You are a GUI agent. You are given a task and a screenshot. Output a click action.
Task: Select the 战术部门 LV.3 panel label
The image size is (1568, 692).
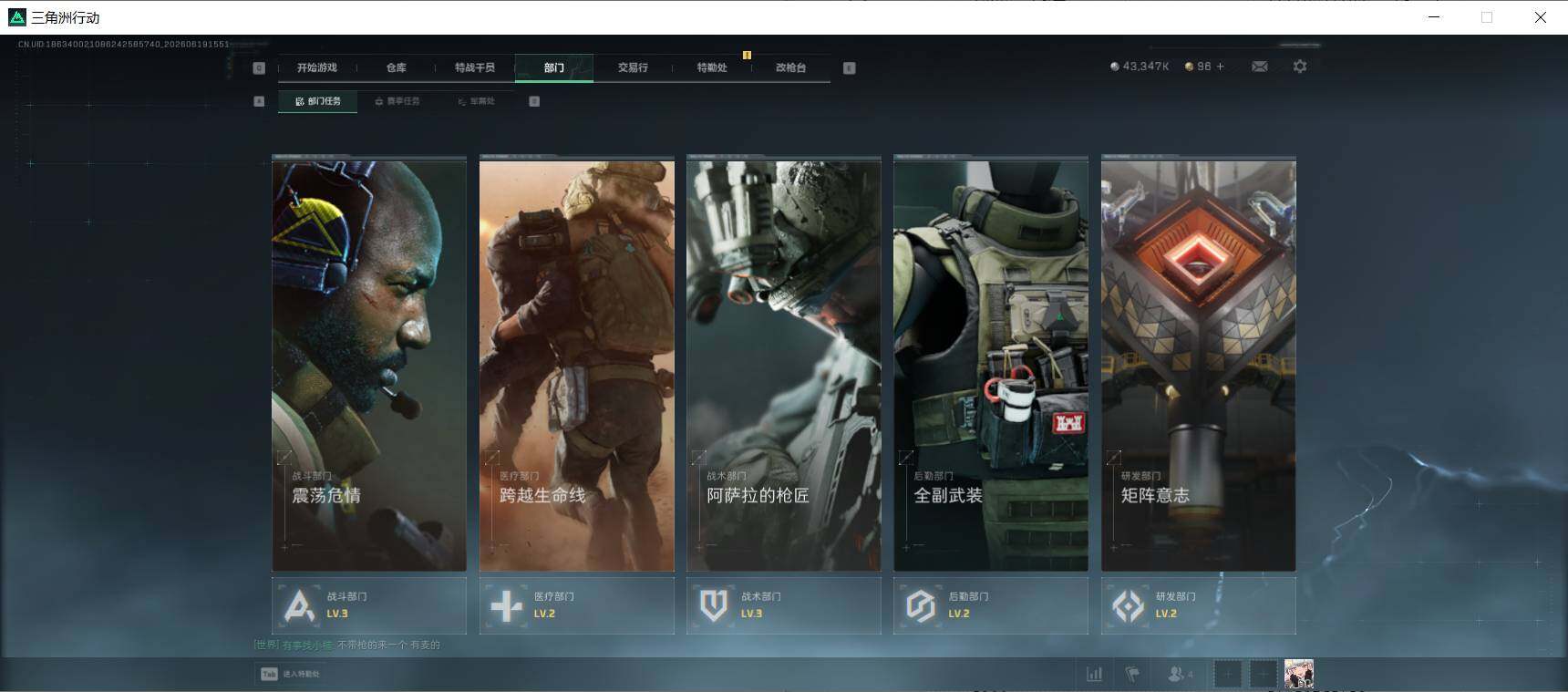pyautogui.click(x=784, y=605)
